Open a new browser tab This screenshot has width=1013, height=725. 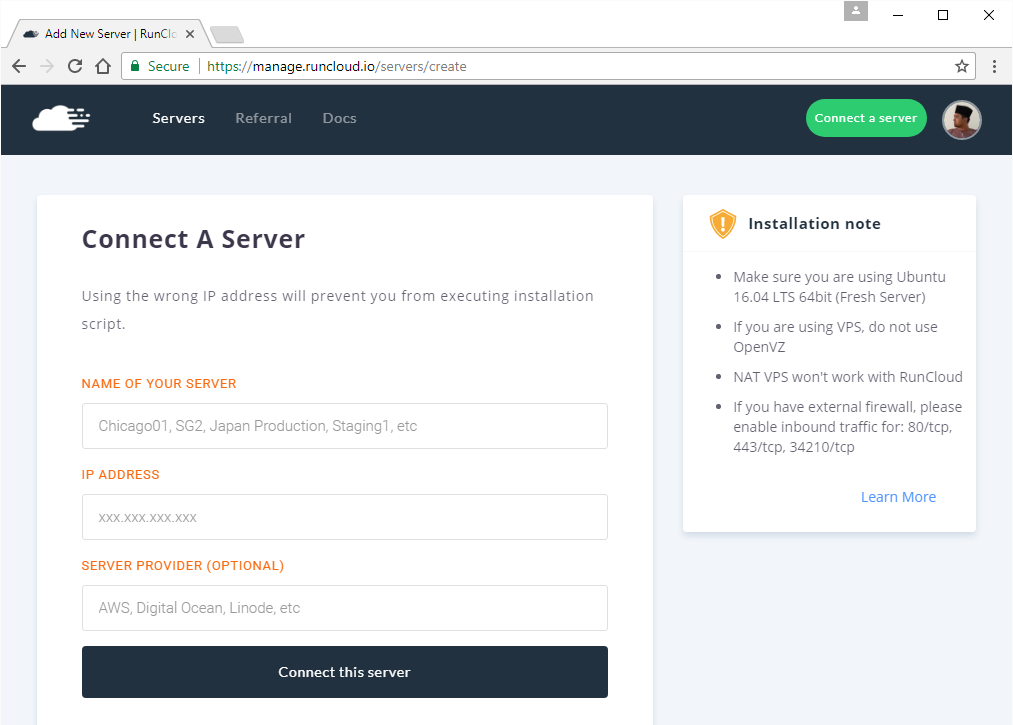pyautogui.click(x=227, y=35)
